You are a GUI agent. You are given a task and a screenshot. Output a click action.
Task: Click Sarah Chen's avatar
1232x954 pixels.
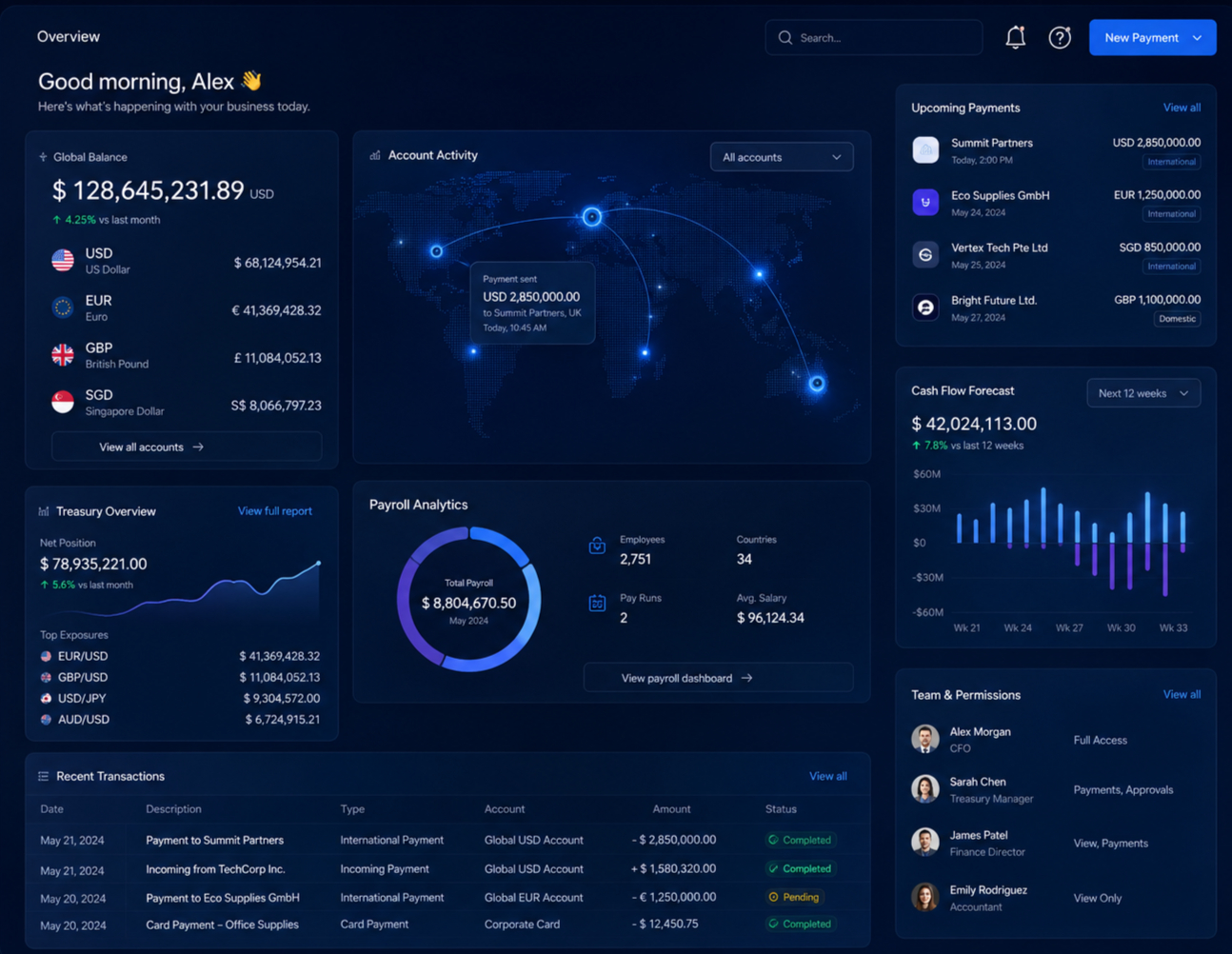(925, 789)
